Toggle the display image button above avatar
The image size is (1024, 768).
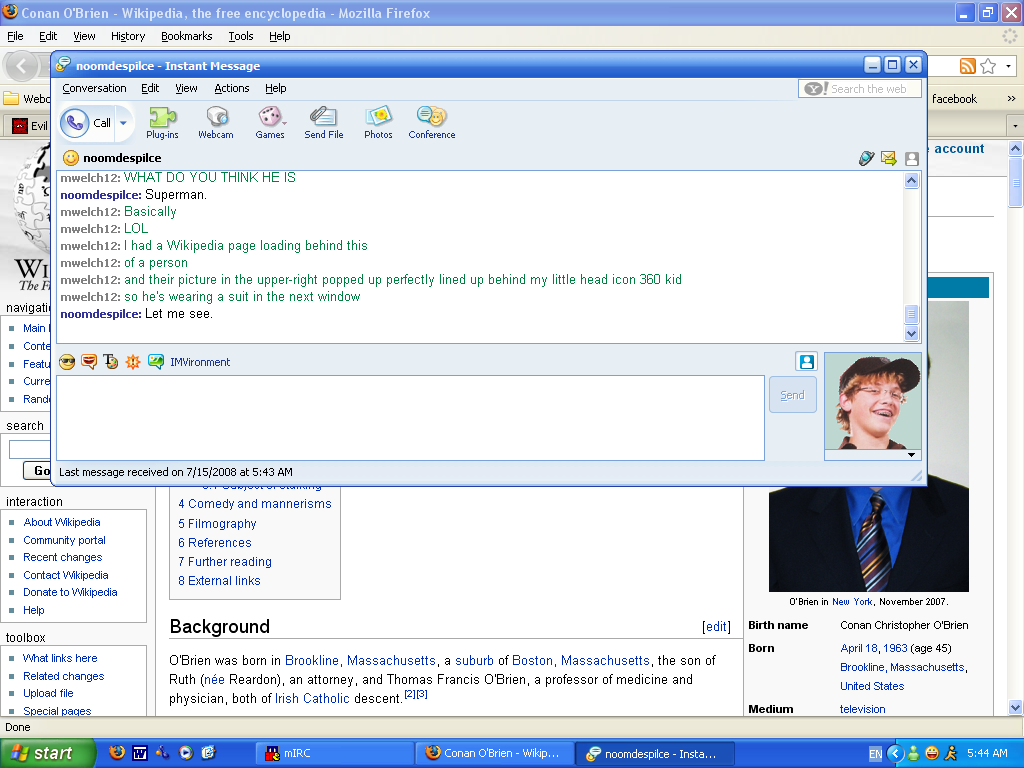(x=807, y=361)
